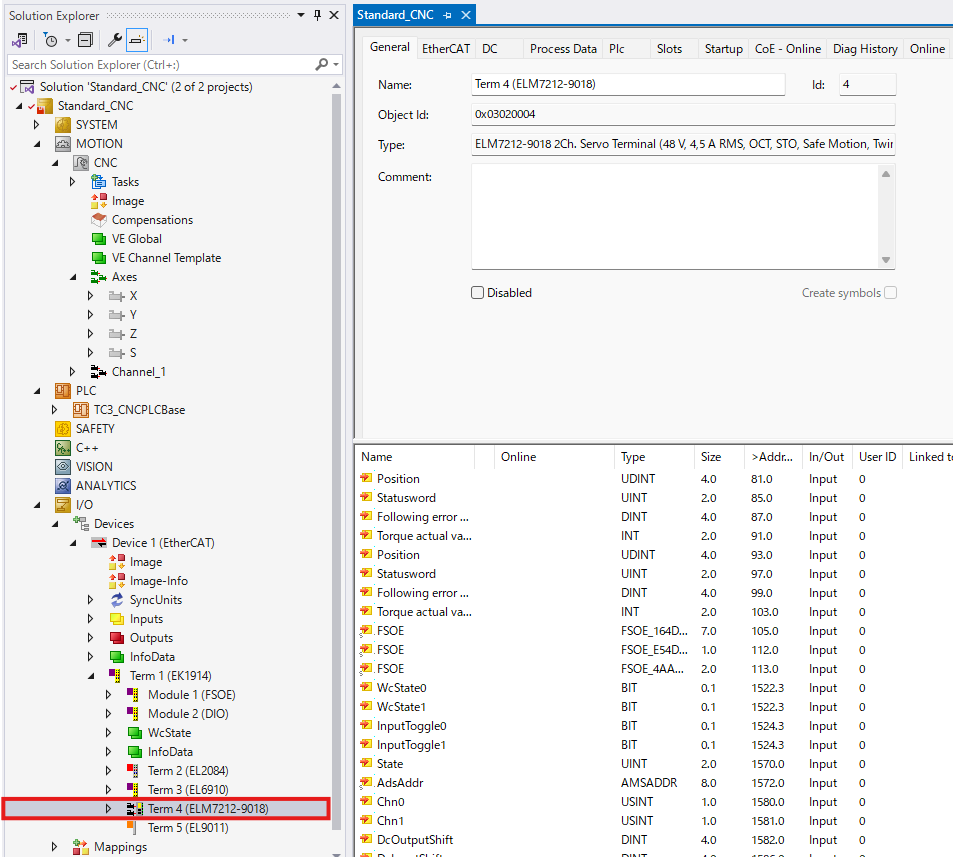This screenshot has height=857, width=953.
Task: Click the MOTION node icon
Action: pos(63,143)
